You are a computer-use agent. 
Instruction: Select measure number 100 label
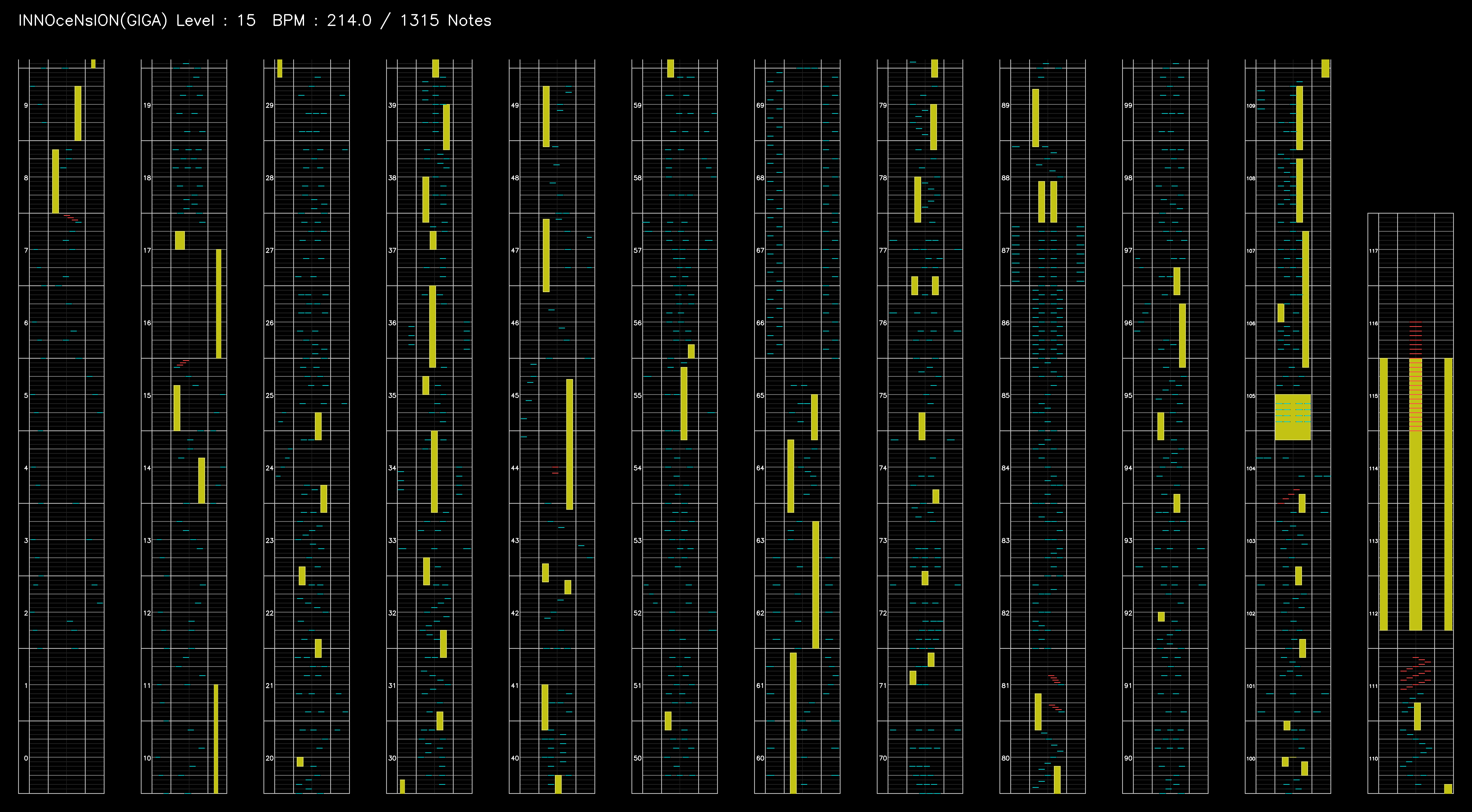click(x=1251, y=758)
